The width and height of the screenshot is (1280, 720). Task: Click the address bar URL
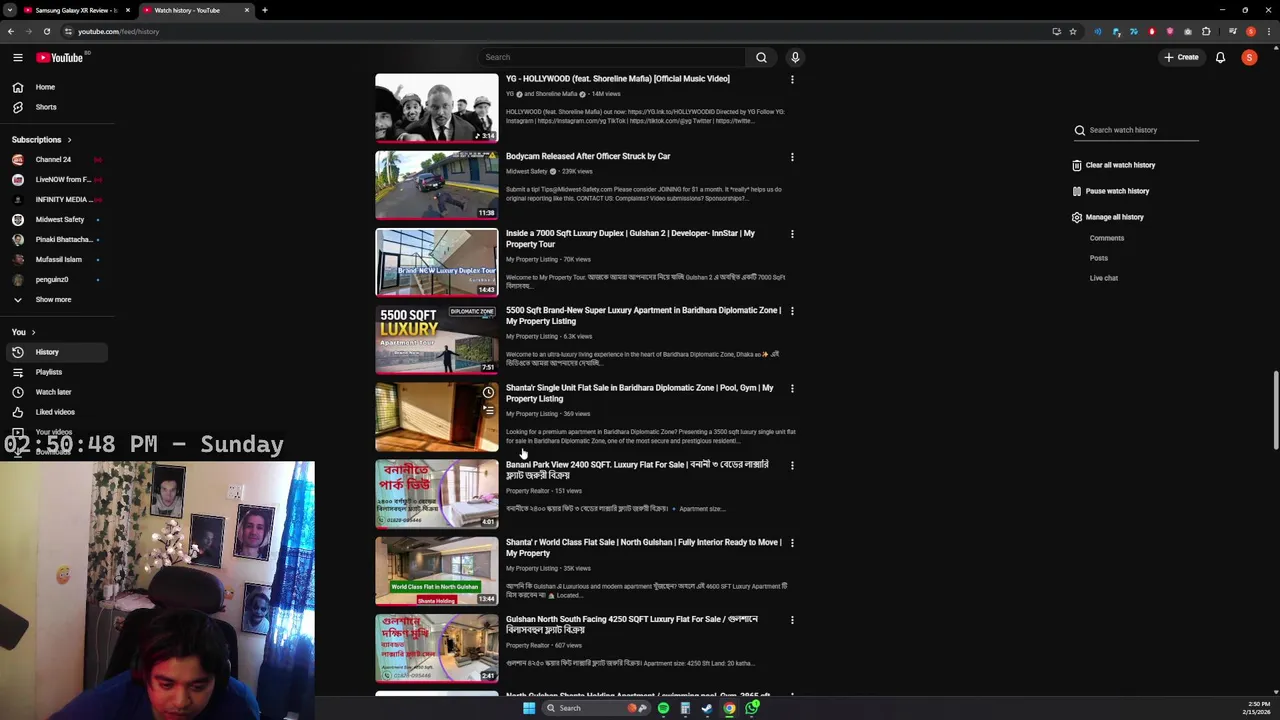coord(118,32)
